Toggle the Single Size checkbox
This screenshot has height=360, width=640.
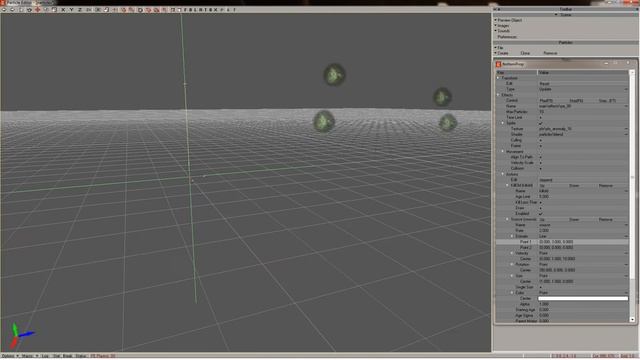click(540, 287)
